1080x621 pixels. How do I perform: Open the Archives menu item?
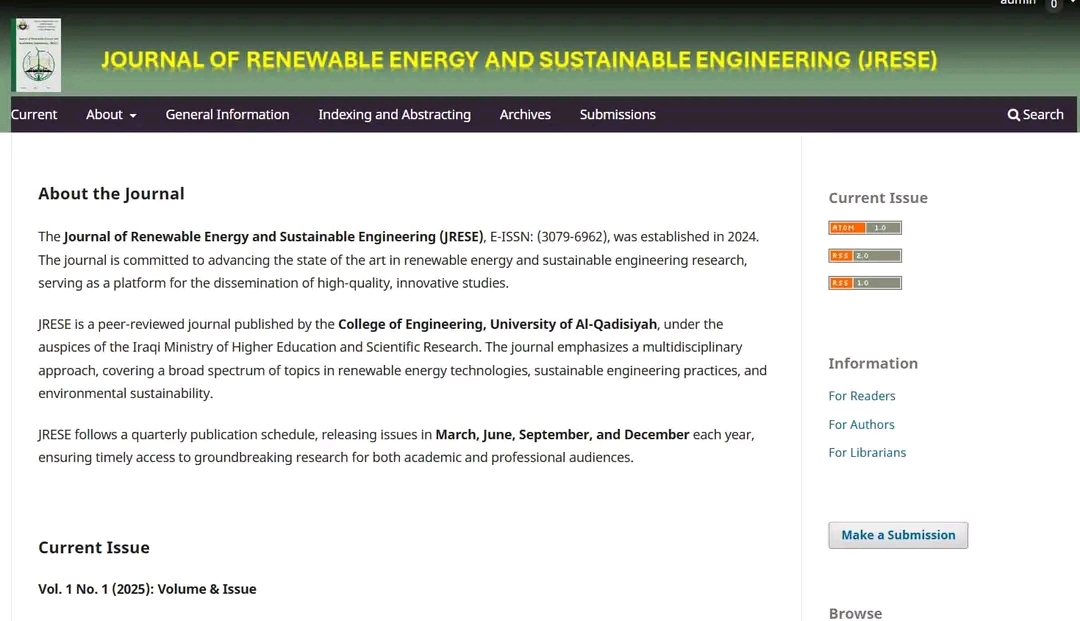525,115
